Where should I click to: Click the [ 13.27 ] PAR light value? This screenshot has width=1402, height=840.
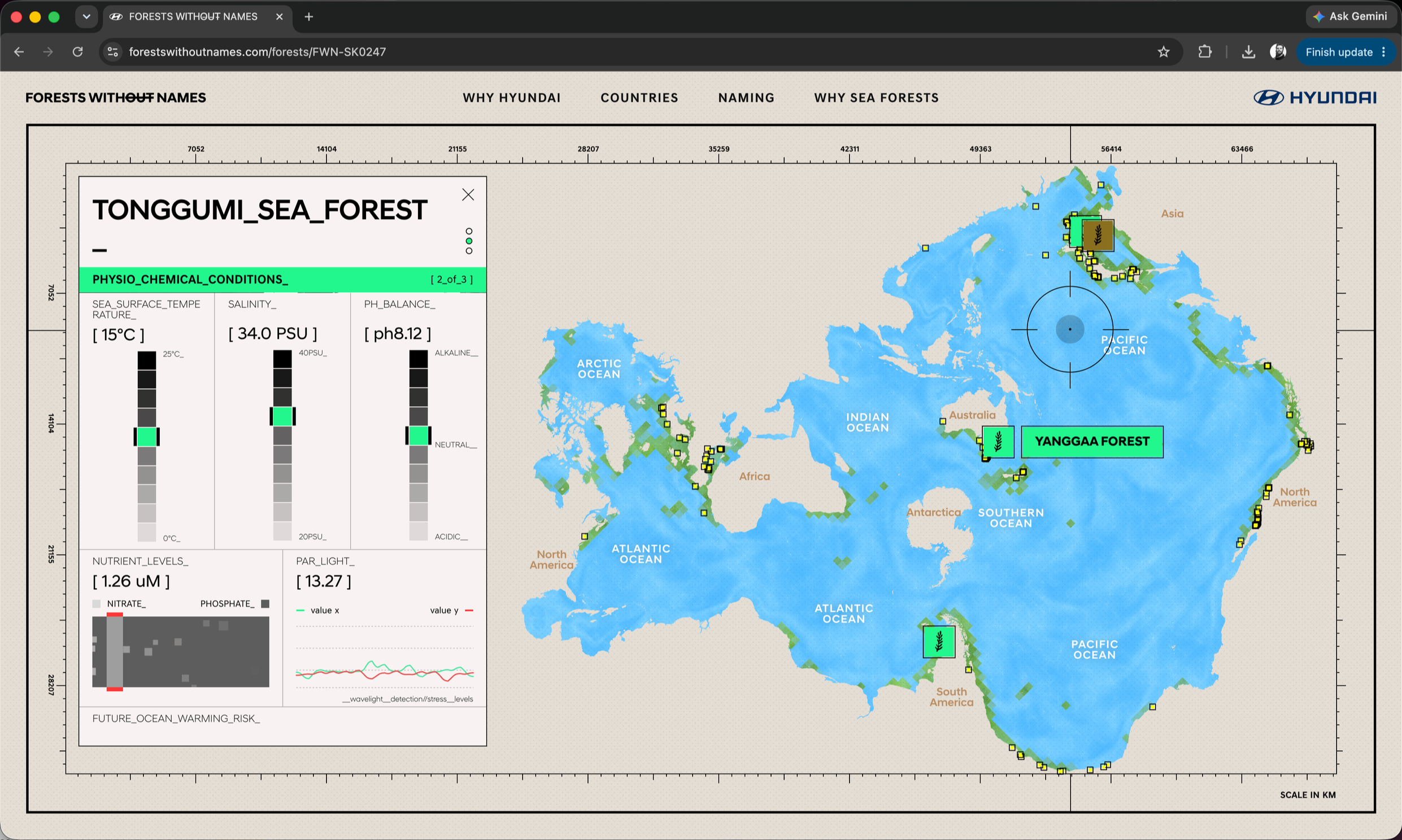pos(323,581)
